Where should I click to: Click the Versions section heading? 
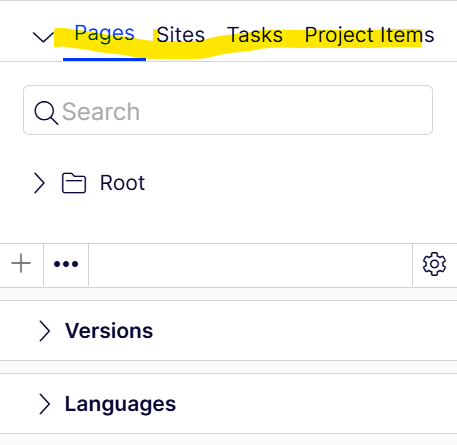pyautogui.click(x=109, y=331)
